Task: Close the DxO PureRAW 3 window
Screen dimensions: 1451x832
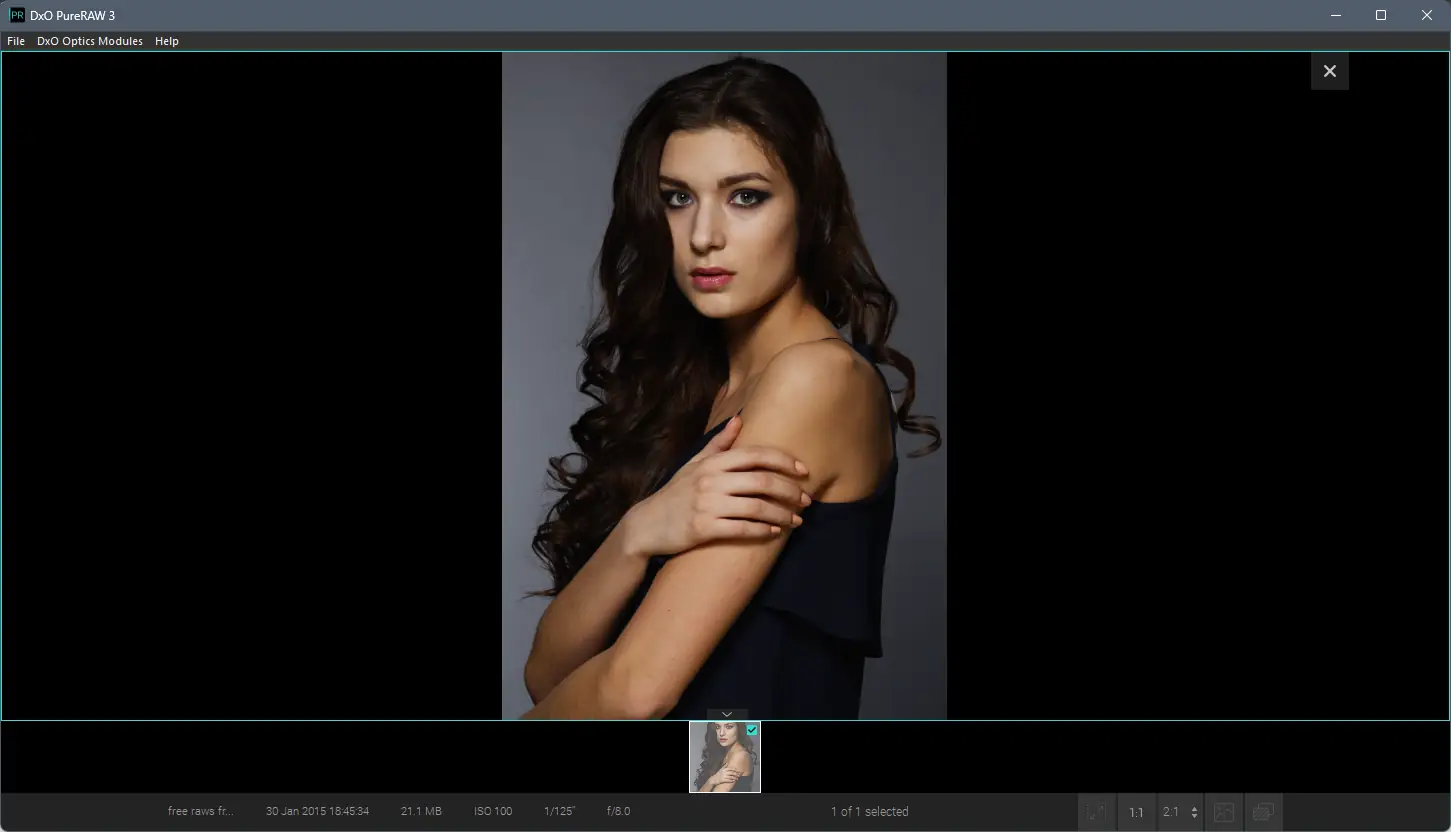Action: (1427, 15)
